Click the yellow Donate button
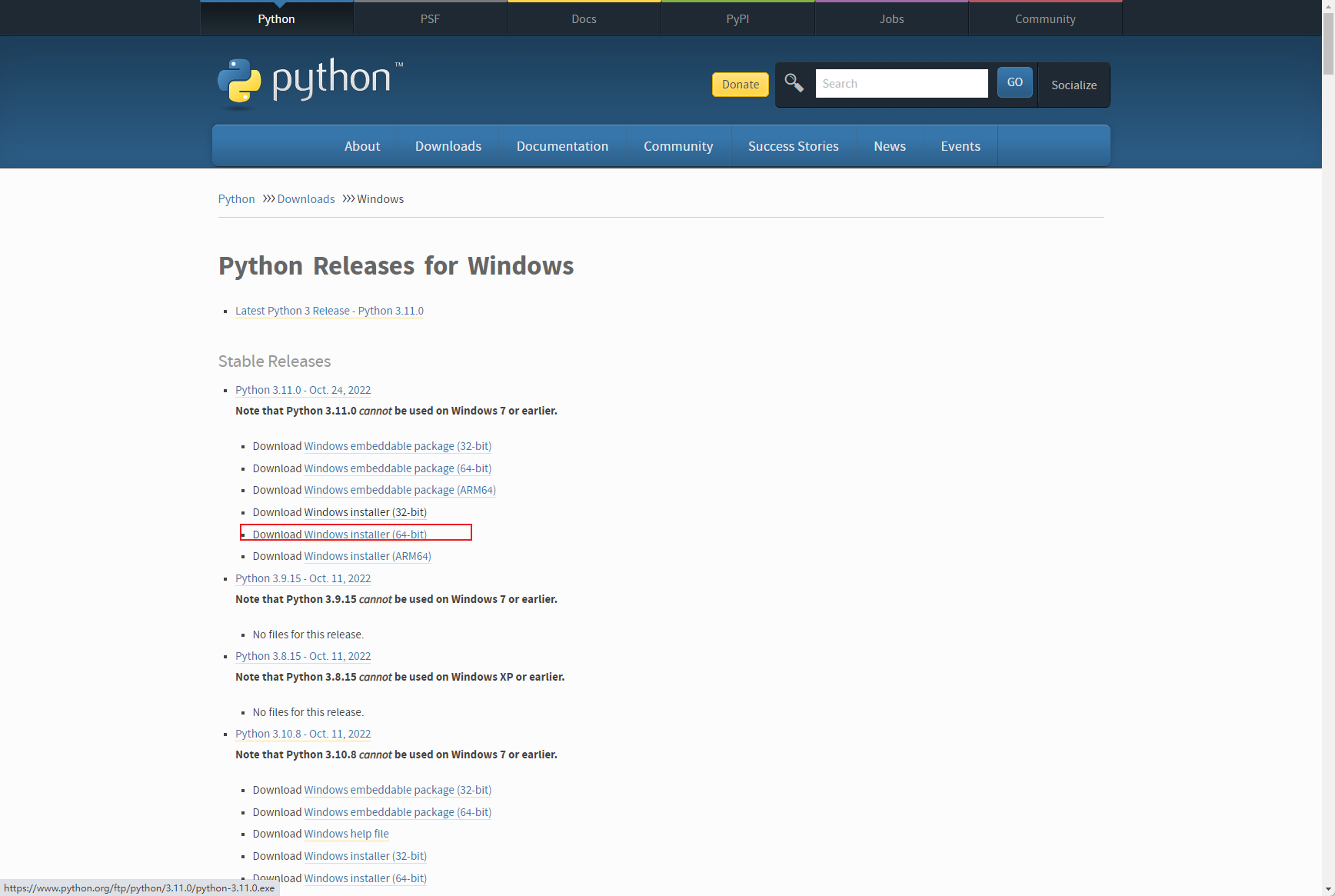1335x896 pixels. tap(740, 85)
